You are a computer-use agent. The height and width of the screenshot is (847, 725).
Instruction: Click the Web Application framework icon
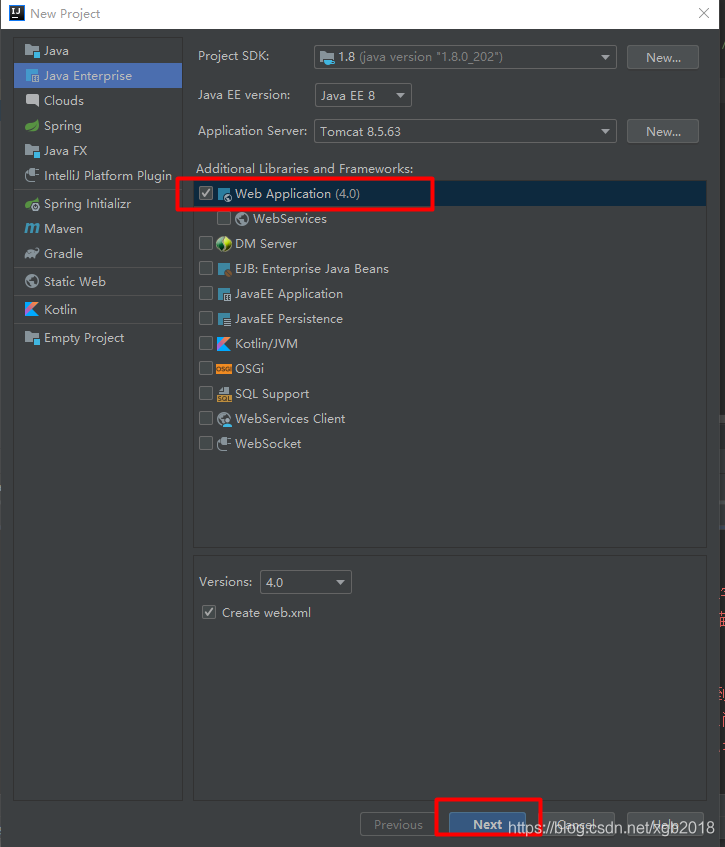pyautogui.click(x=224, y=194)
